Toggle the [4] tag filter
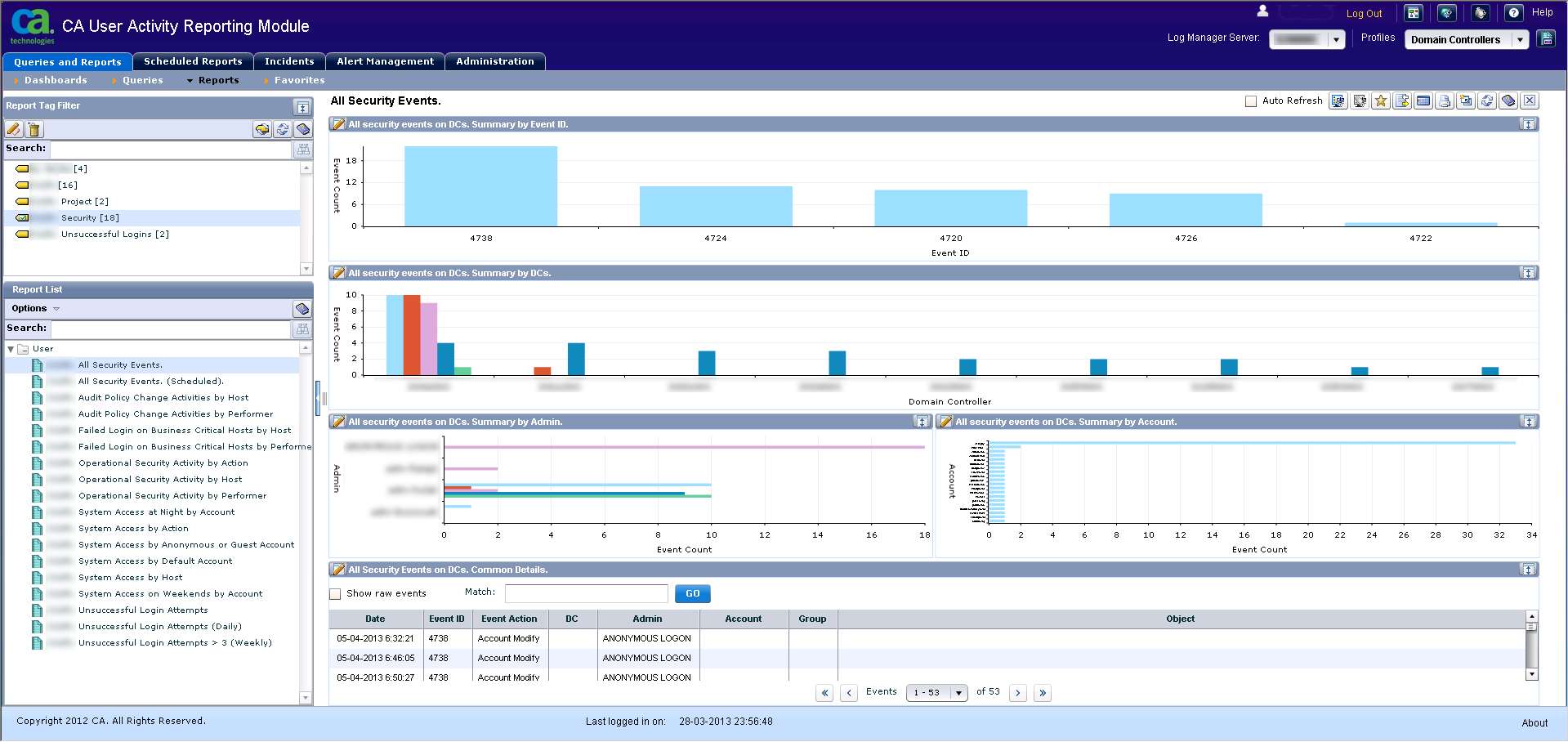1568x742 pixels. 153,169
